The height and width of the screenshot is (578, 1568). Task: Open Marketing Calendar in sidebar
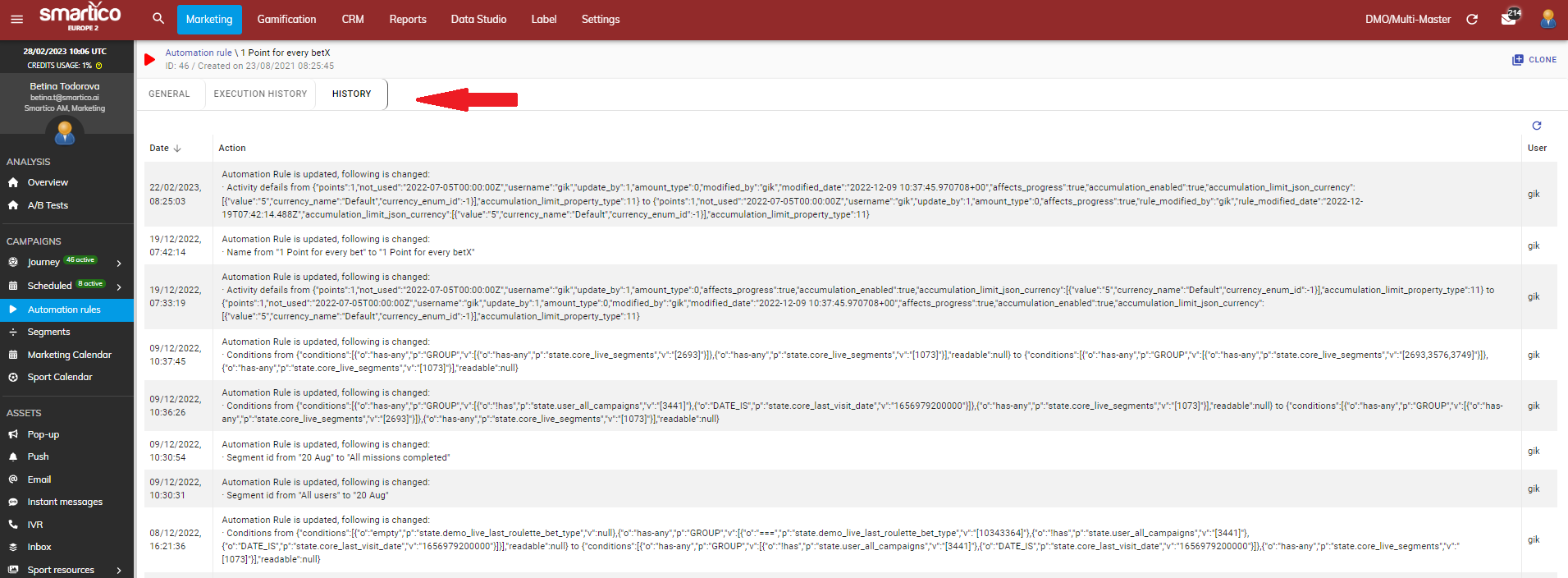tap(69, 356)
